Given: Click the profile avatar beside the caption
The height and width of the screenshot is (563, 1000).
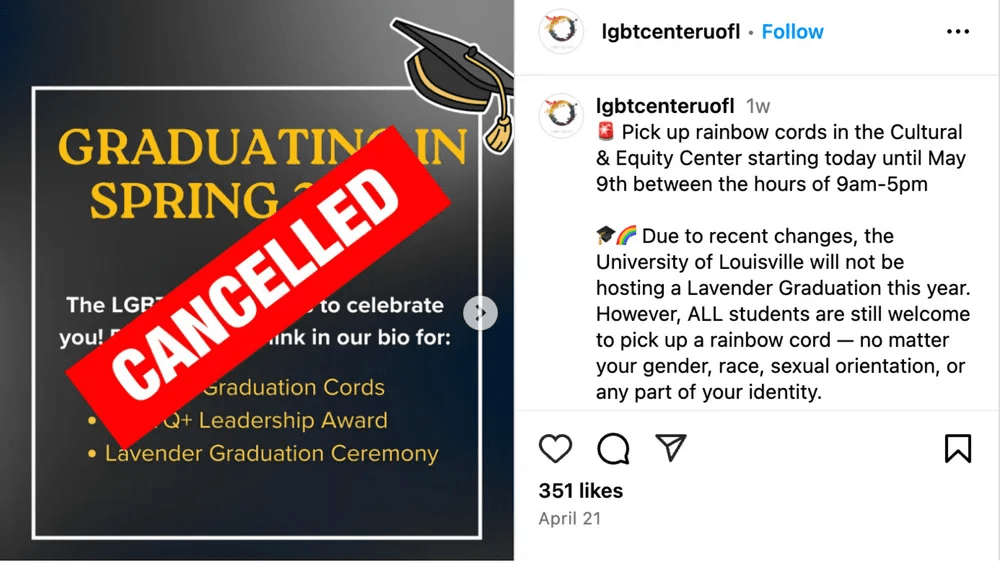Looking at the screenshot, I should (x=560, y=115).
